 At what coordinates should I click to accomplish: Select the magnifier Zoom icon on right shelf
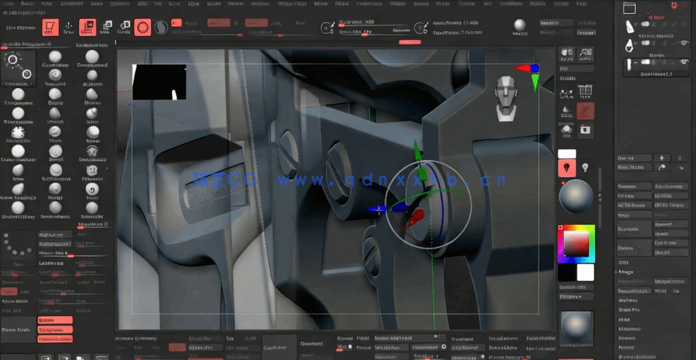point(586,54)
